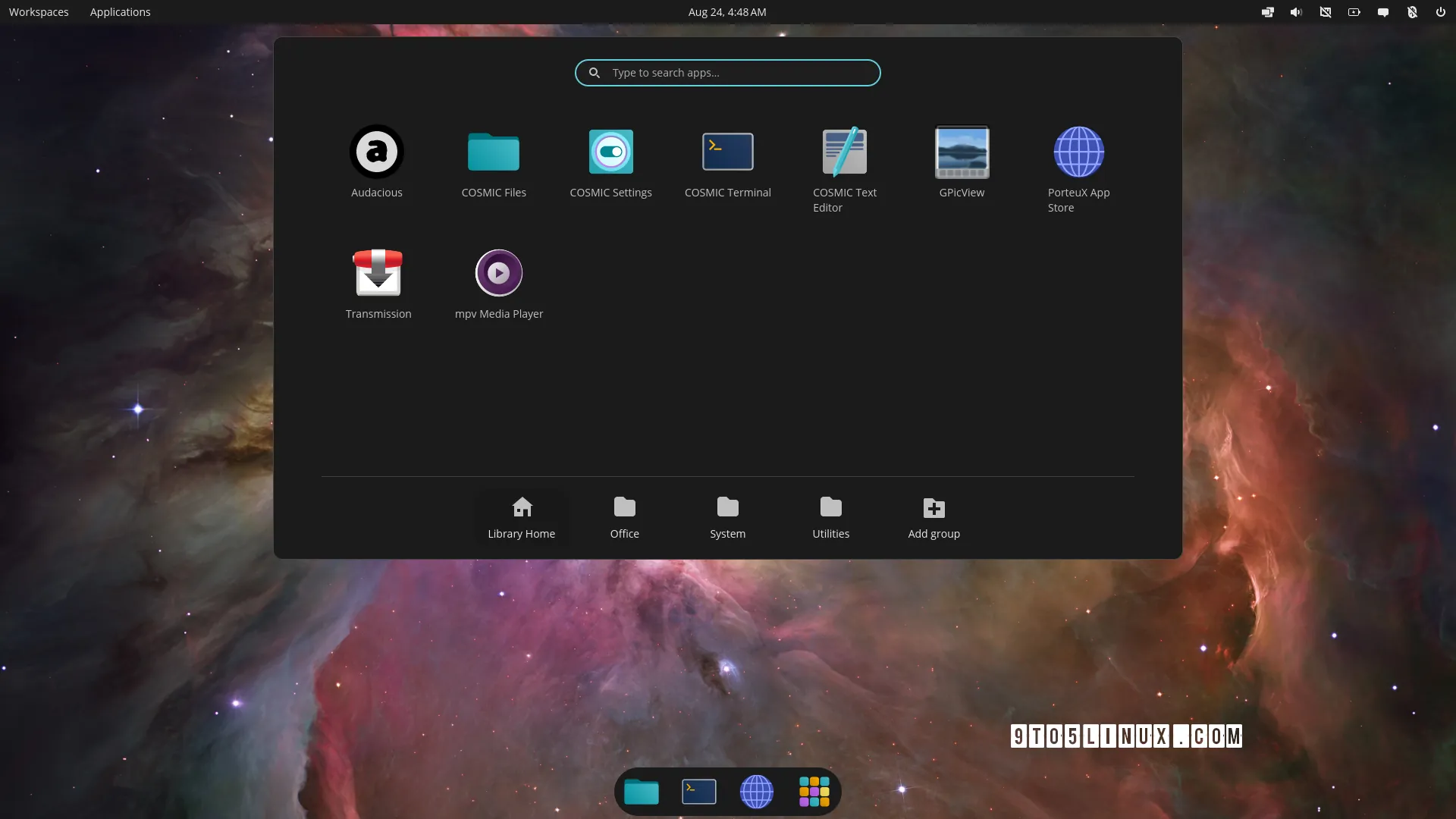Image resolution: width=1456 pixels, height=819 pixels.
Task: Click the app library grid in dock
Action: 814,792
